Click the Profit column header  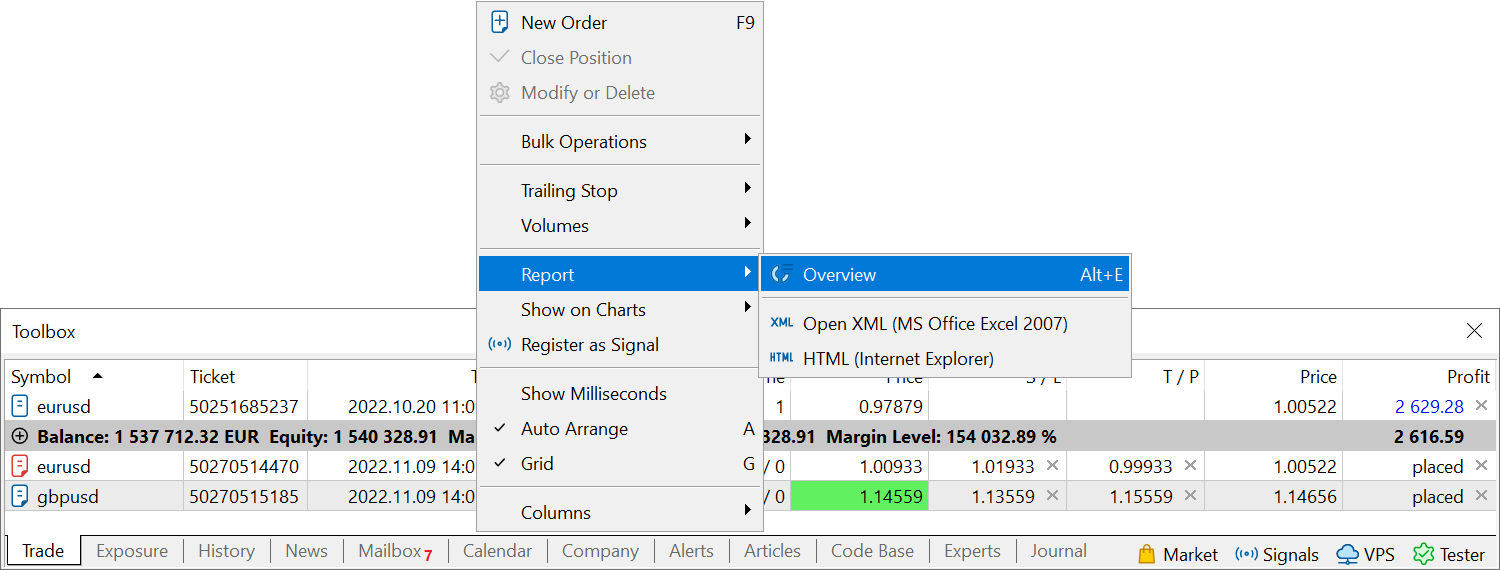1419,376
